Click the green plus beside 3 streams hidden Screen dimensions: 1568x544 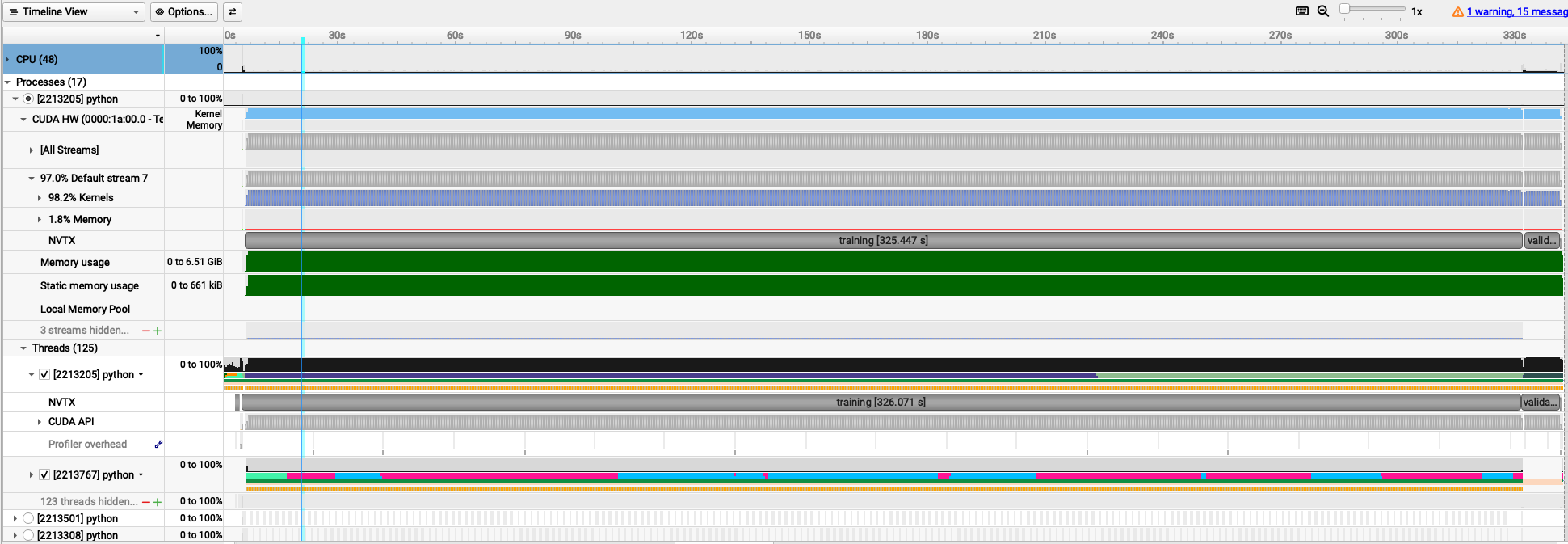click(x=158, y=331)
